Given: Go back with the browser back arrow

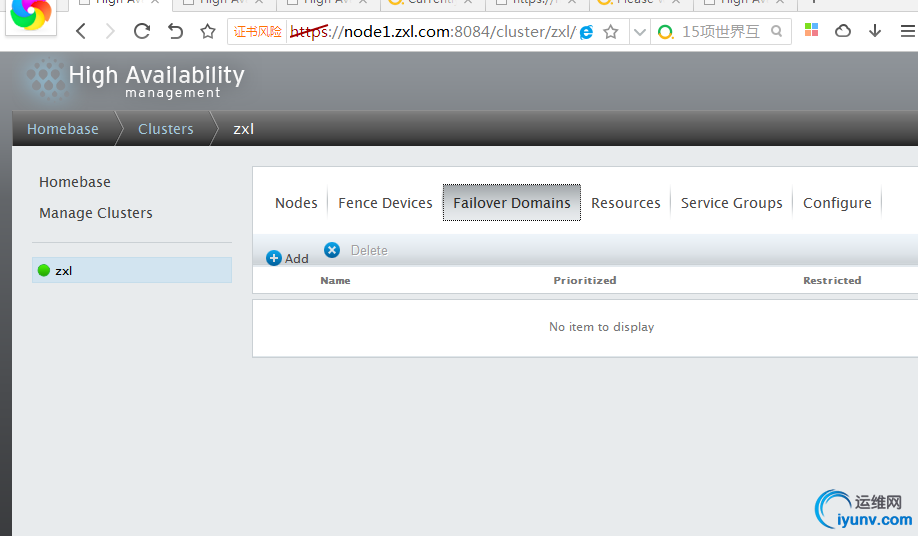Looking at the screenshot, I should coord(81,31).
